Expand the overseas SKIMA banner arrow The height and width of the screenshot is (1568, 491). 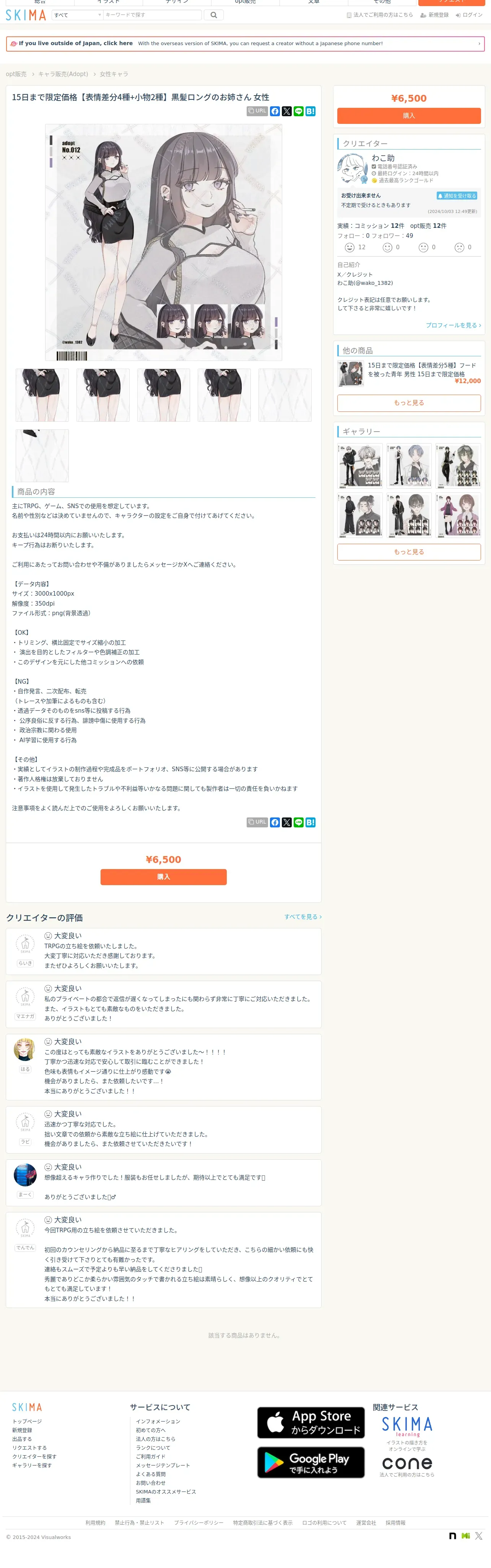click(x=479, y=44)
